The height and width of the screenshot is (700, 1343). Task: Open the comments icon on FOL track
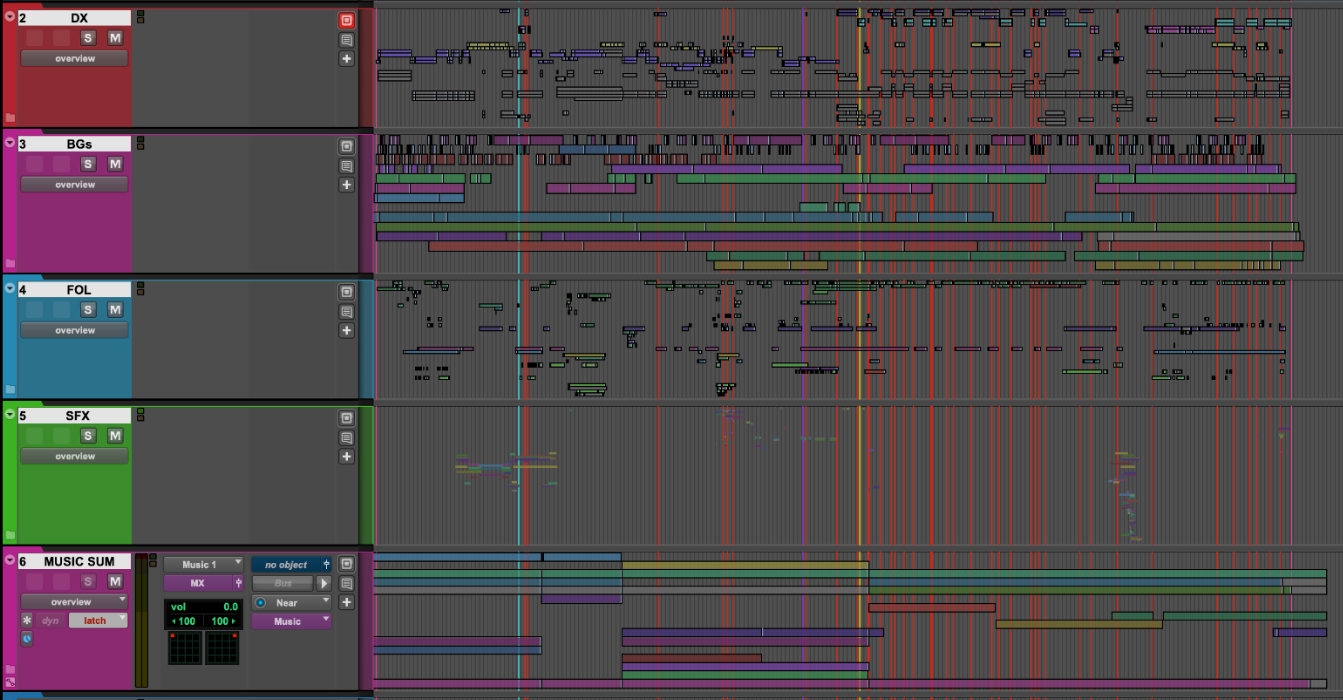click(346, 311)
